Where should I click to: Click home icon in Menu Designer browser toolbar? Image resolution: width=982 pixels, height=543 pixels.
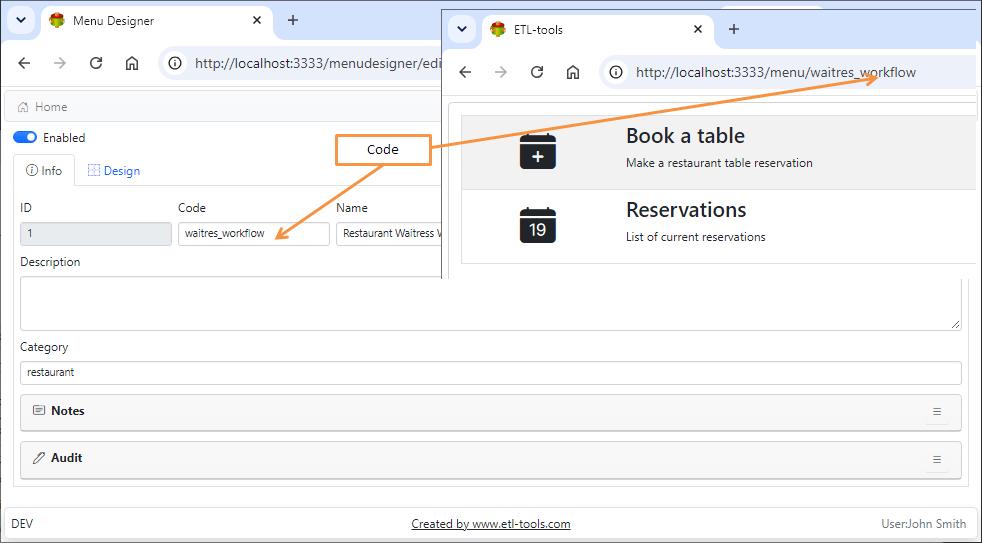pyautogui.click(x=132, y=63)
